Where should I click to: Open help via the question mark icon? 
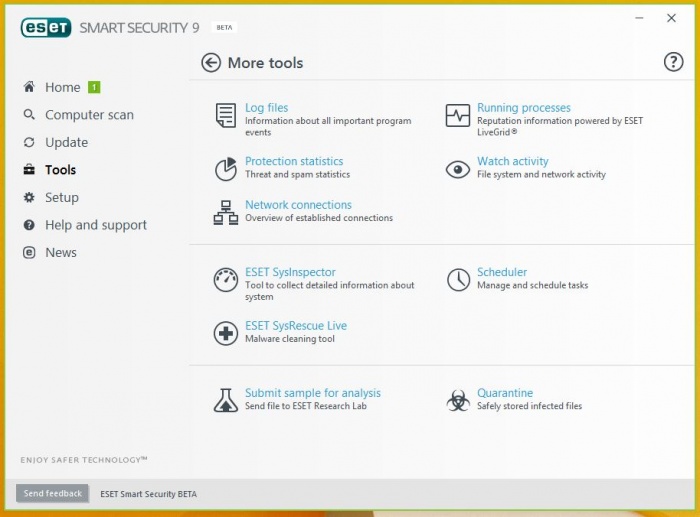[673, 62]
